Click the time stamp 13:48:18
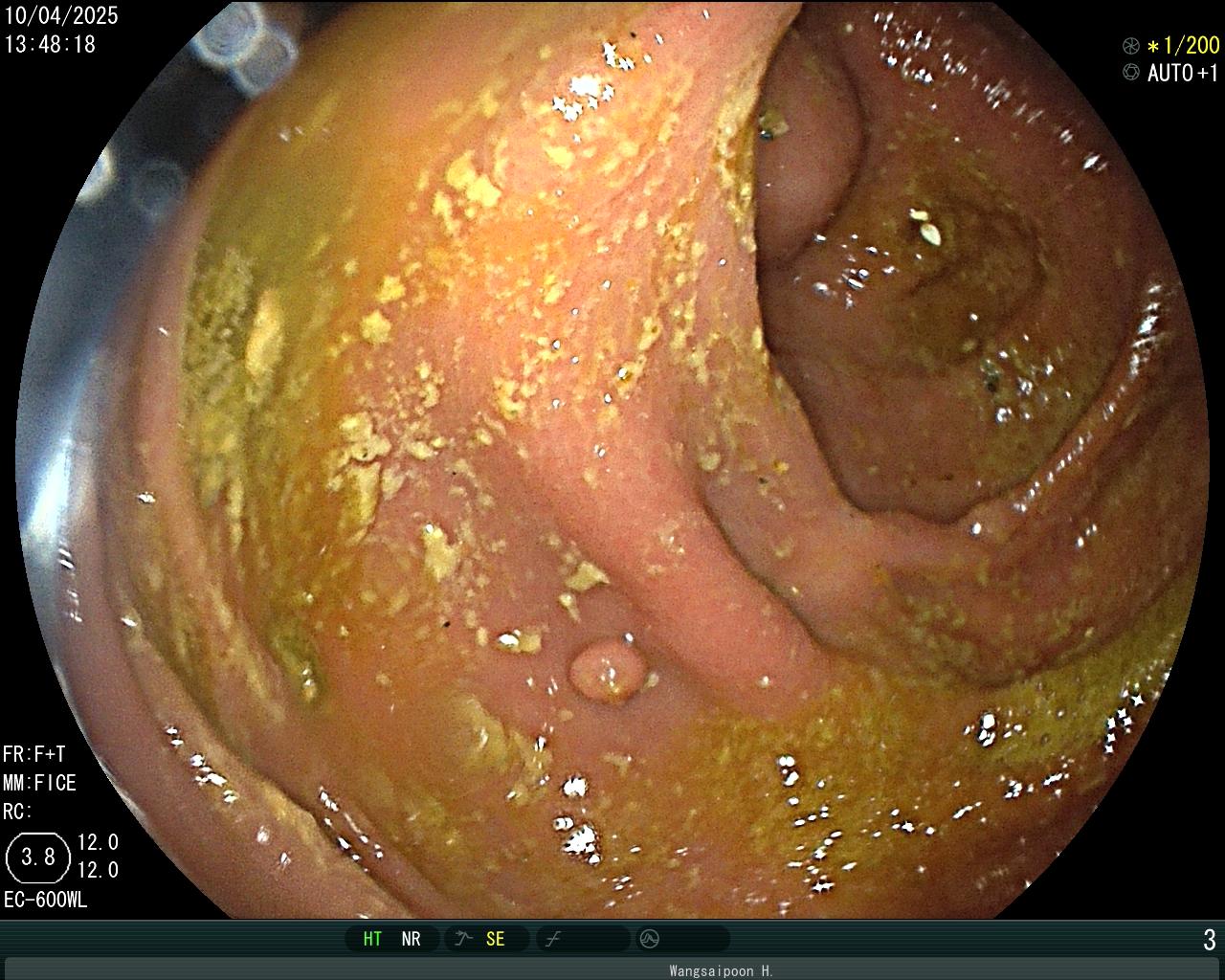1225x980 pixels. click(x=50, y=44)
